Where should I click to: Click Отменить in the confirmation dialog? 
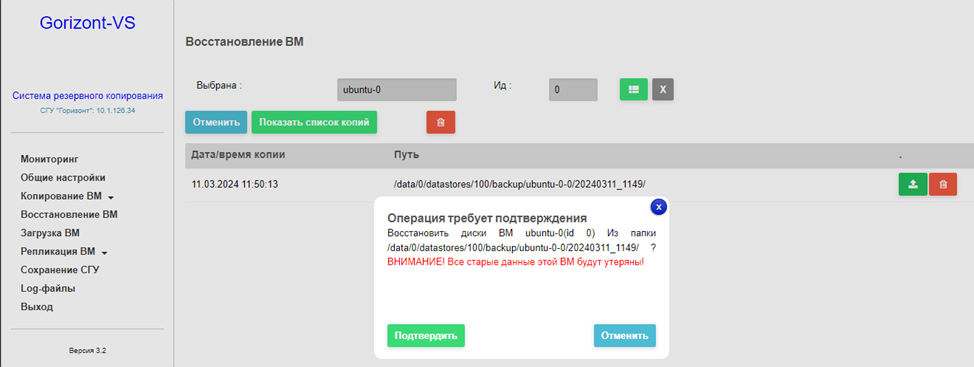pos(625,335)
